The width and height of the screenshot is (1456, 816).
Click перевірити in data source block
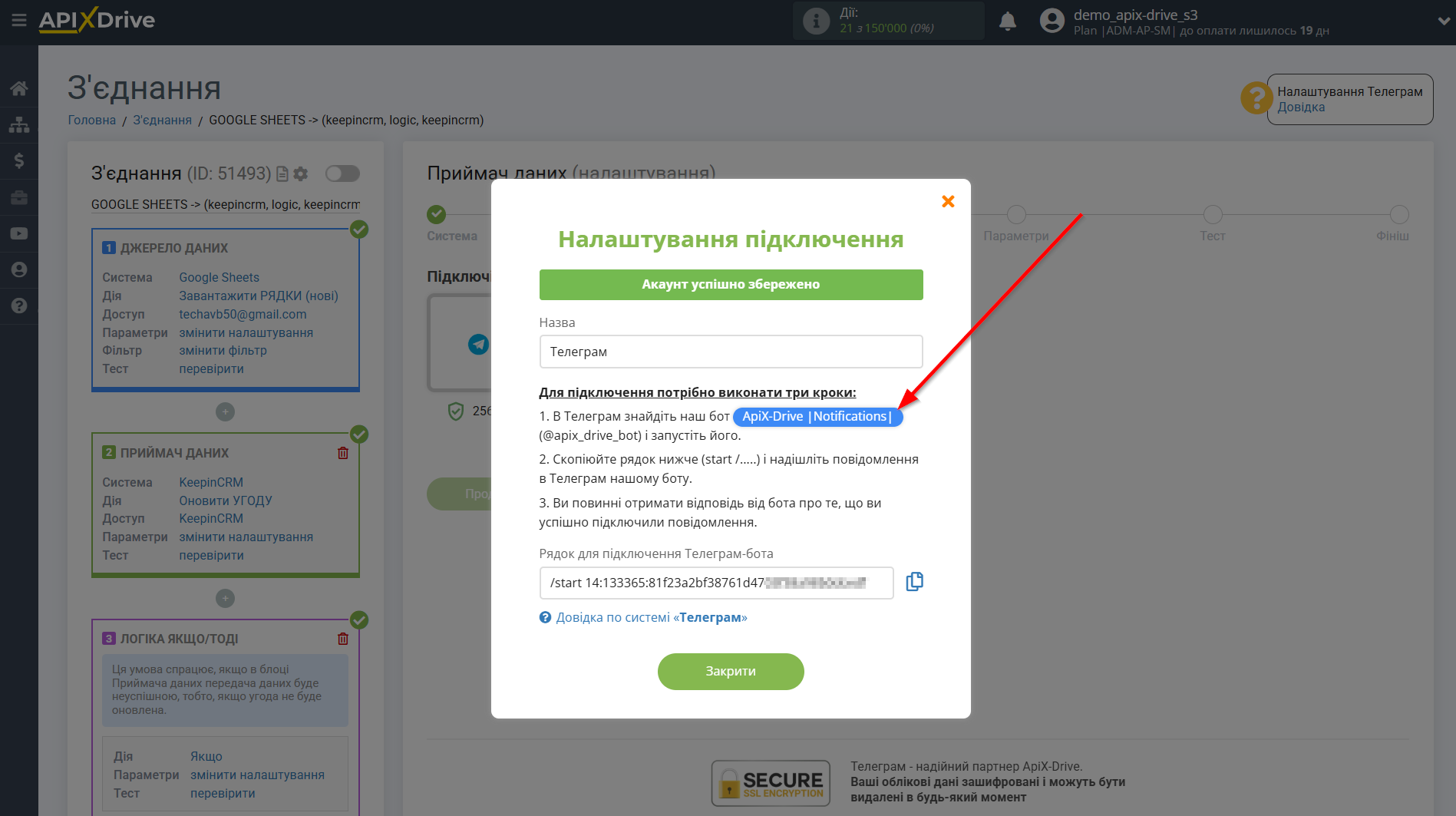click(212, 368)
